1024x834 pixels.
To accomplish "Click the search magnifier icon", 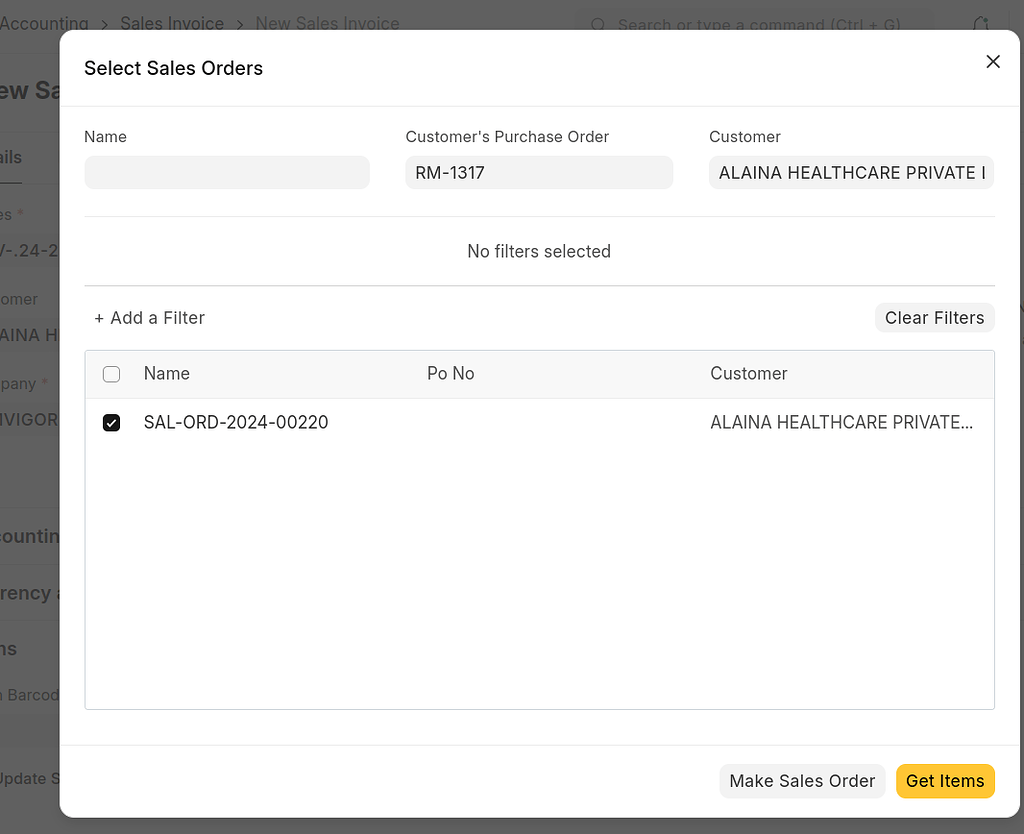I will pyautogui.click(x=597, y=25).
